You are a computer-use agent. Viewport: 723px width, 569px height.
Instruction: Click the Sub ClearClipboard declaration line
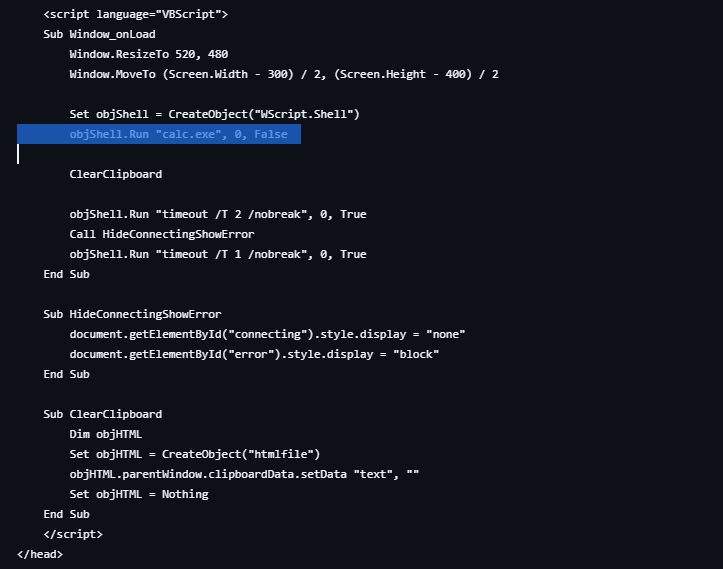click(x=102, y=414)
